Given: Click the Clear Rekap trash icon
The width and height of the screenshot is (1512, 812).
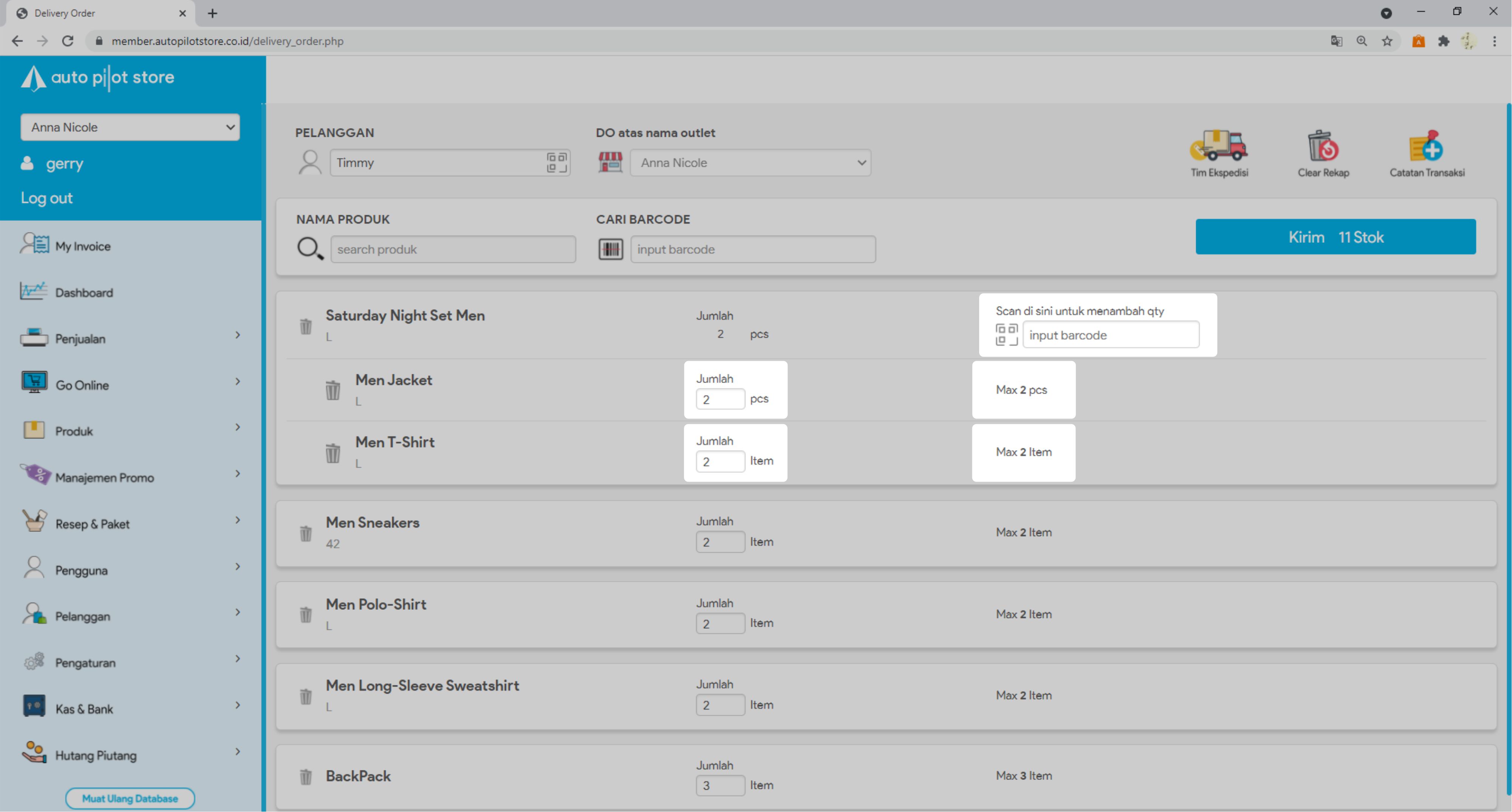Looking at the screenshot, I should [1322, 147].
